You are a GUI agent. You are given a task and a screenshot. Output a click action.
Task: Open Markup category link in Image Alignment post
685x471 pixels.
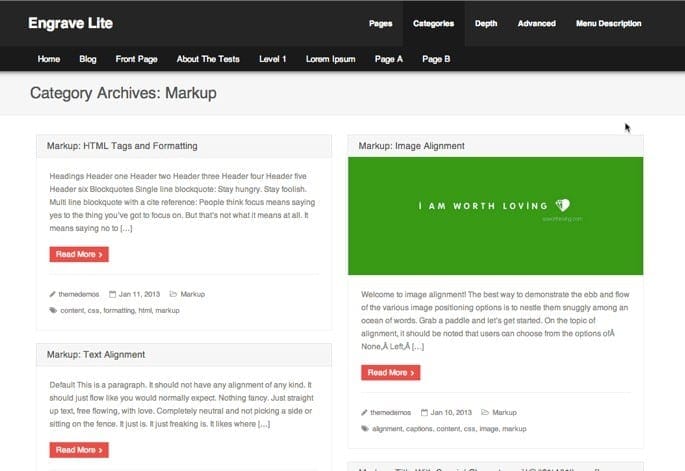pos(505,412)
